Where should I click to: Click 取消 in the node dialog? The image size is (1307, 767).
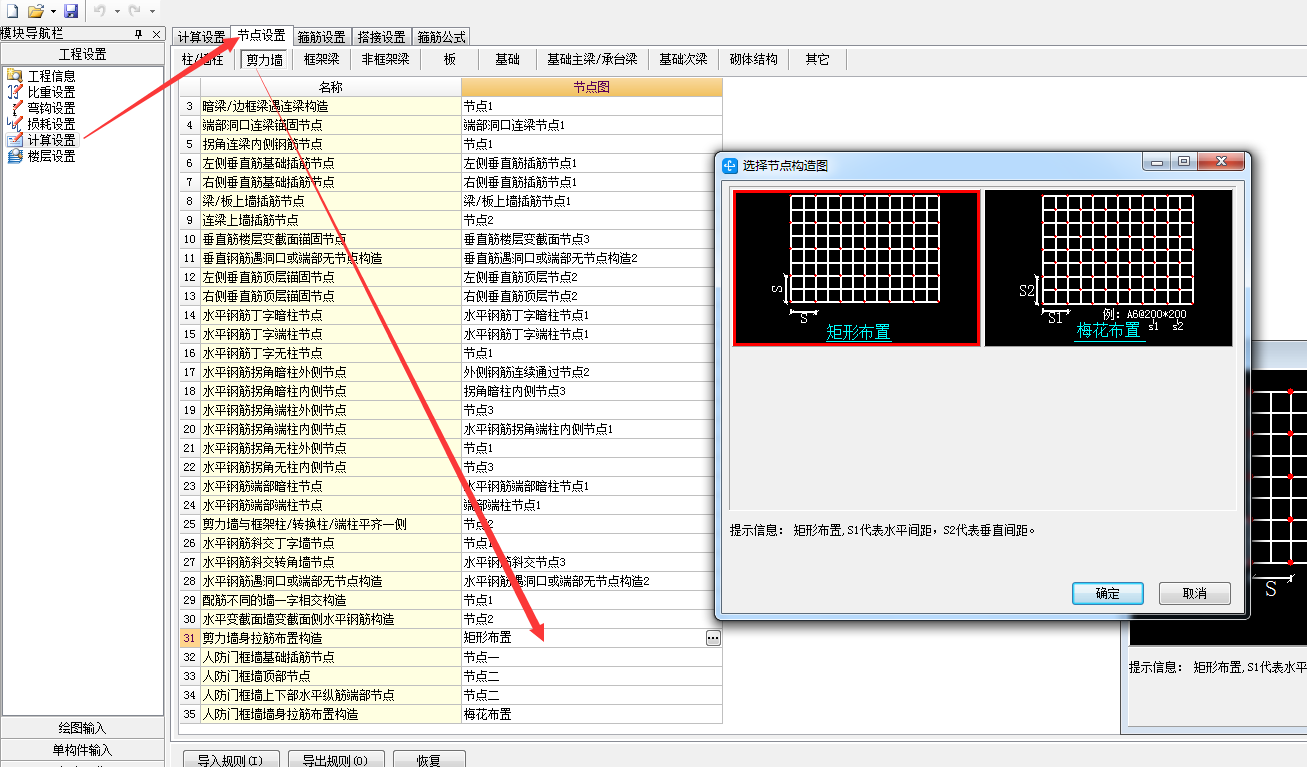tap(1194, 593)
